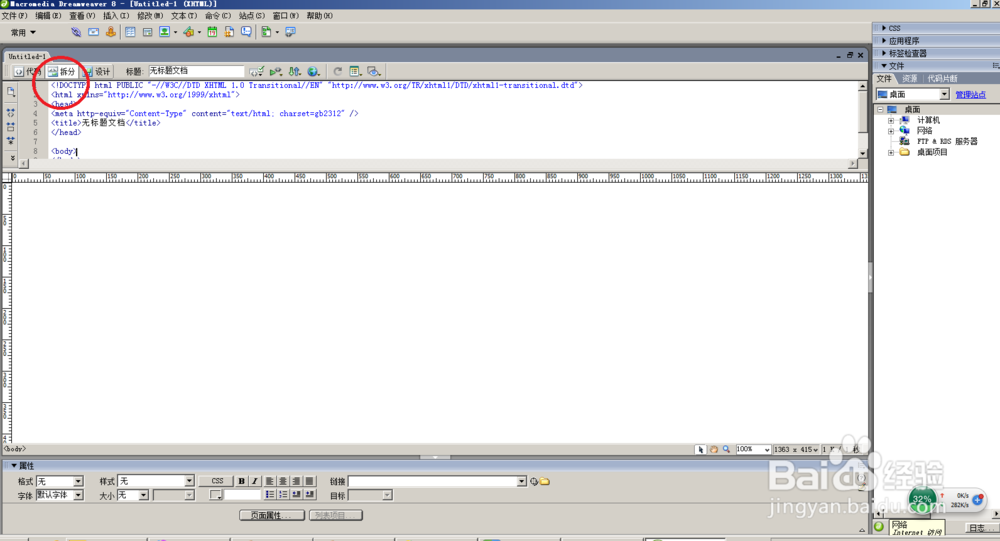Open the 插入(I) menu
The width and height of the screenshot is (1000, 541).
(116, 15)
